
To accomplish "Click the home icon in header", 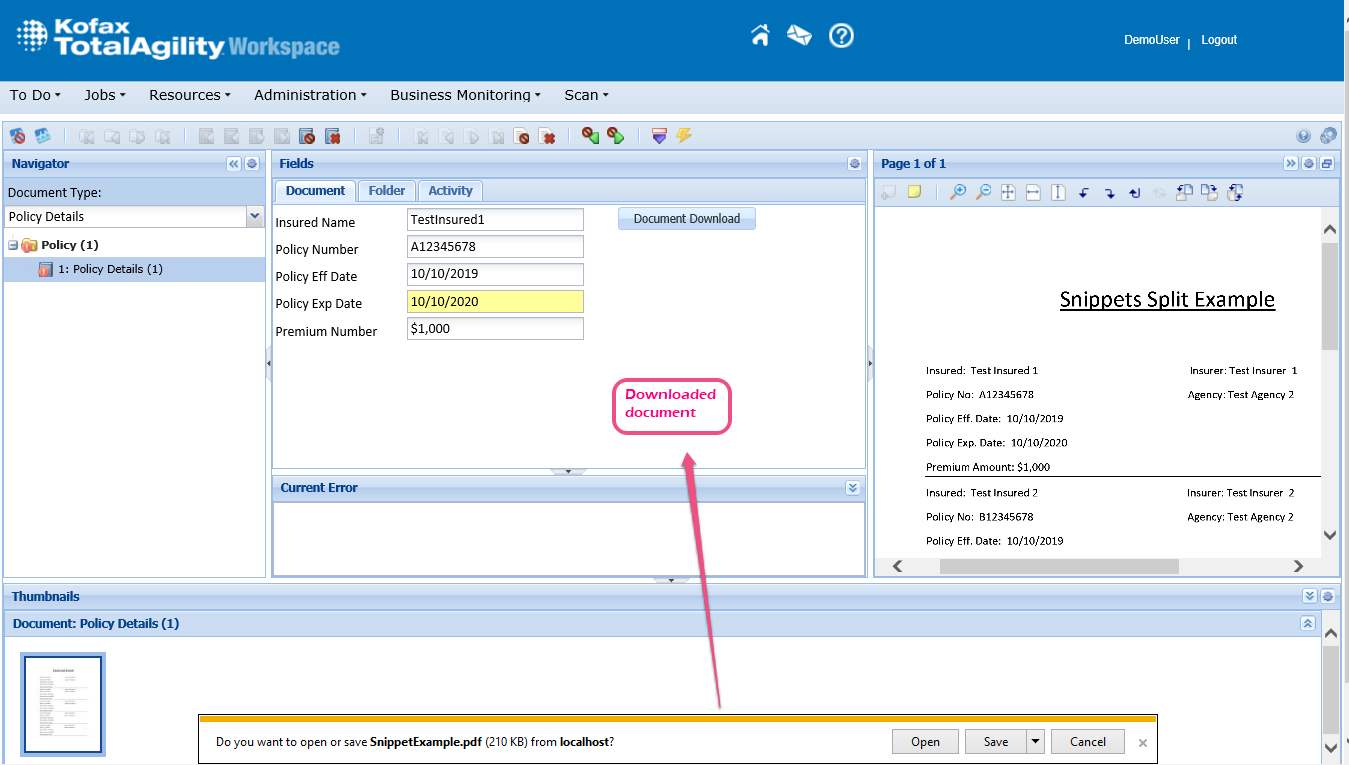I will tap(760, 36).
